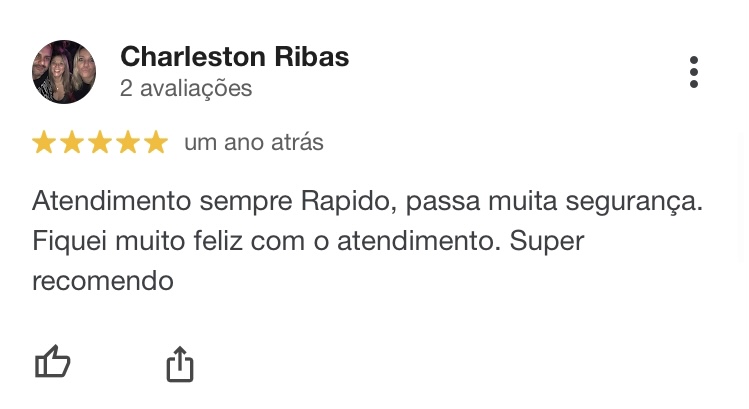Screen dimensions: 749x409
Task: View the reviewer's "2 avaliações" count
Action: click(186, 88)
